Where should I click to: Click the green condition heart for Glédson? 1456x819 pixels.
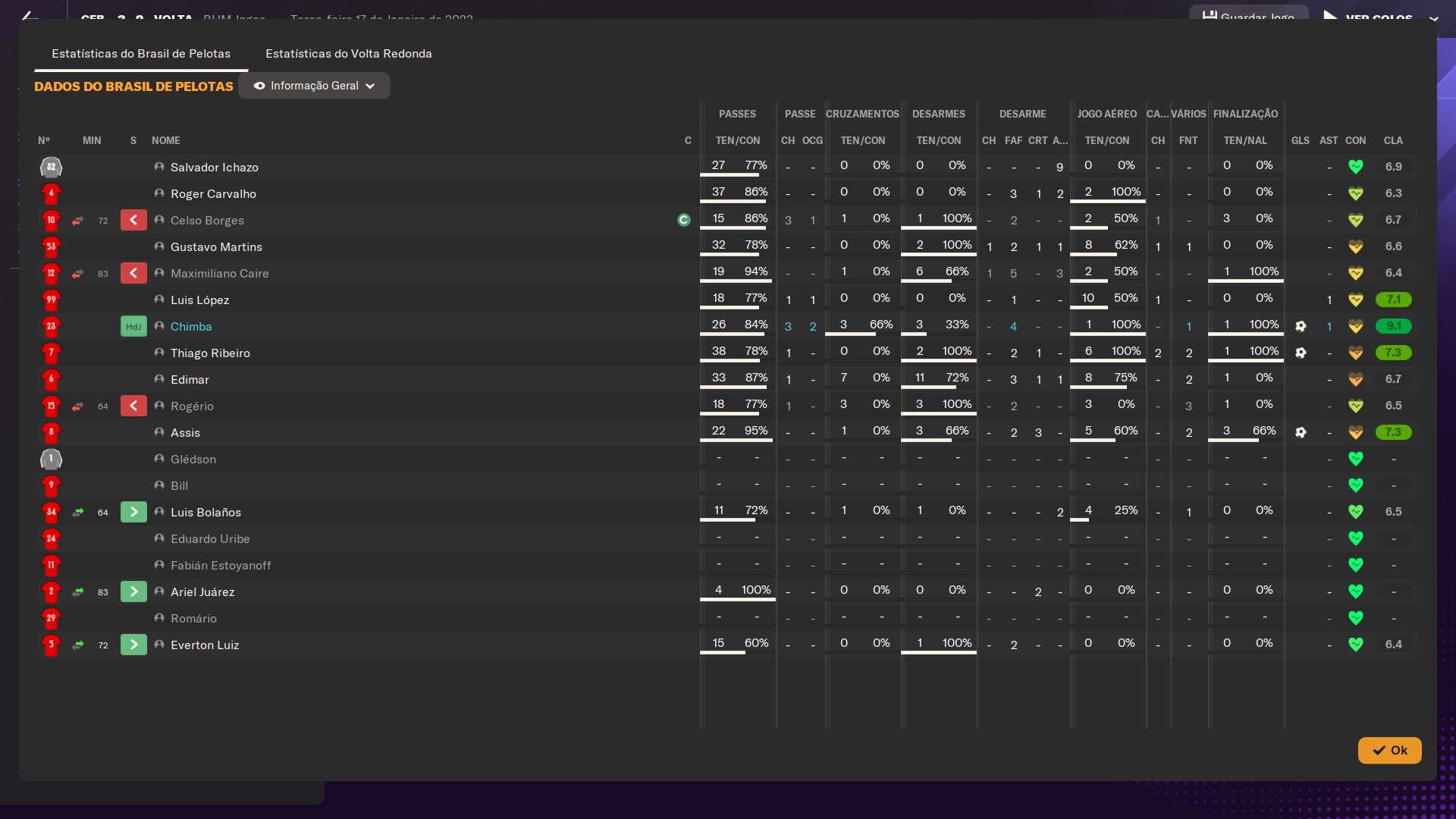coord(1356,459)
